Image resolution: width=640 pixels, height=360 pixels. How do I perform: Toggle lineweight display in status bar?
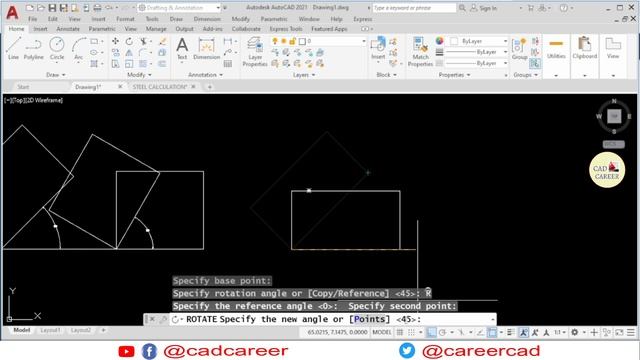point(511,333)
